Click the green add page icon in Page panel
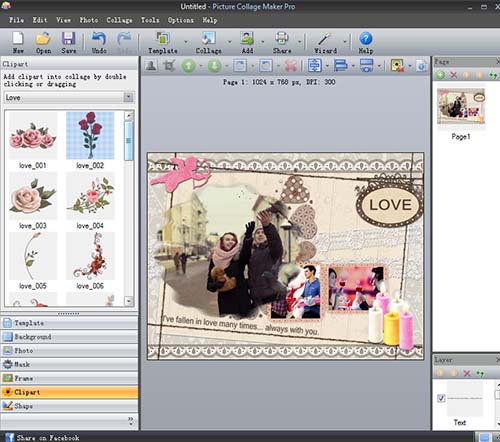The height and width of the screenshot is (442, 500). [440, 75]
